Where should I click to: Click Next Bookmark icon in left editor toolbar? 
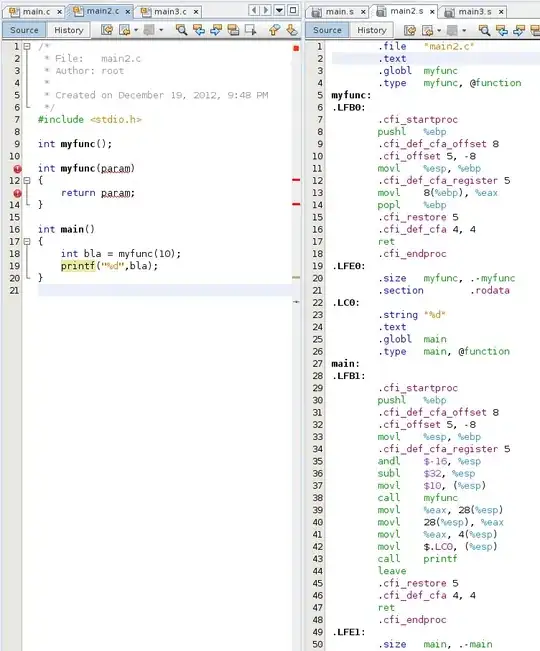[292, 30]
